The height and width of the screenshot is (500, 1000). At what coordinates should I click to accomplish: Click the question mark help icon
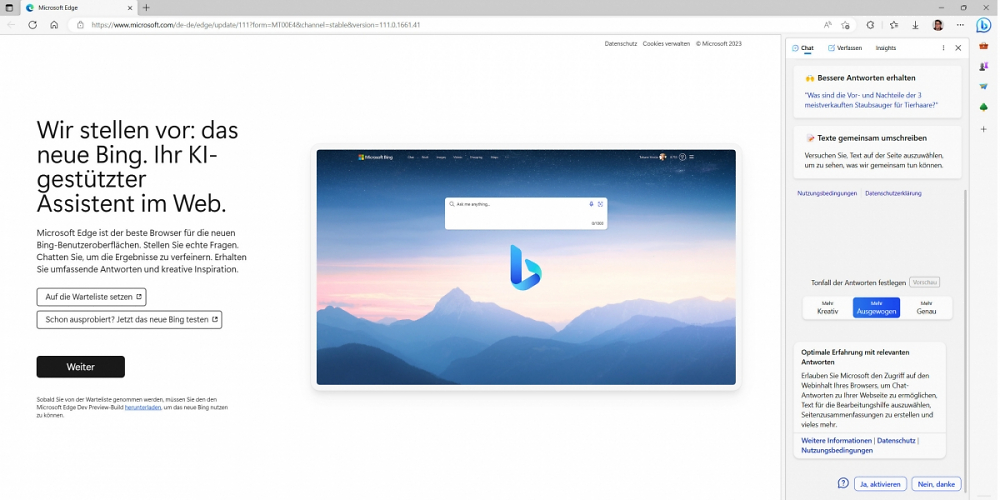tap(843, 483)
